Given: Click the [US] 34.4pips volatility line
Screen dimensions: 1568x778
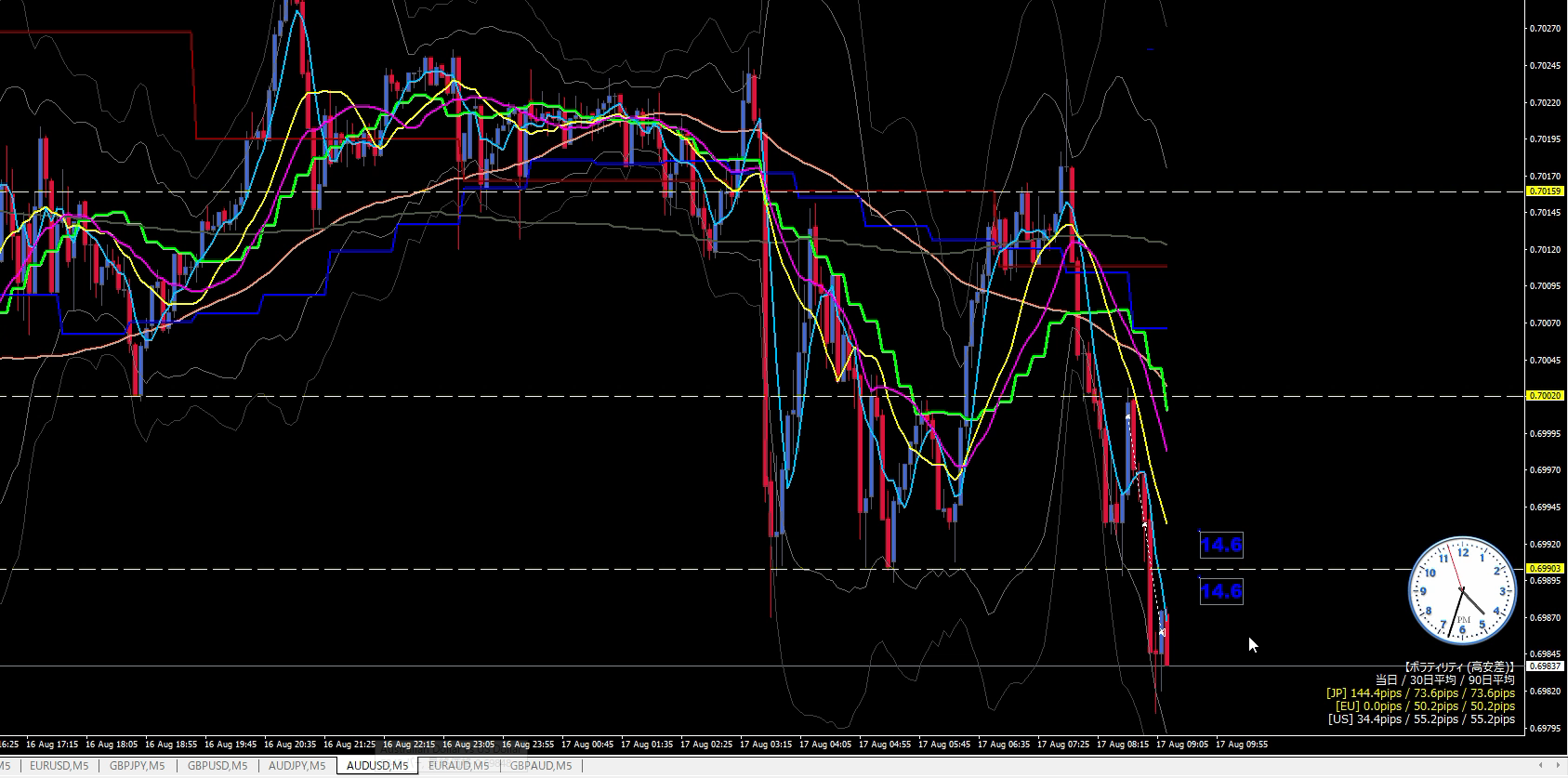Looking at the screenshot, I should click(1421, 719).
